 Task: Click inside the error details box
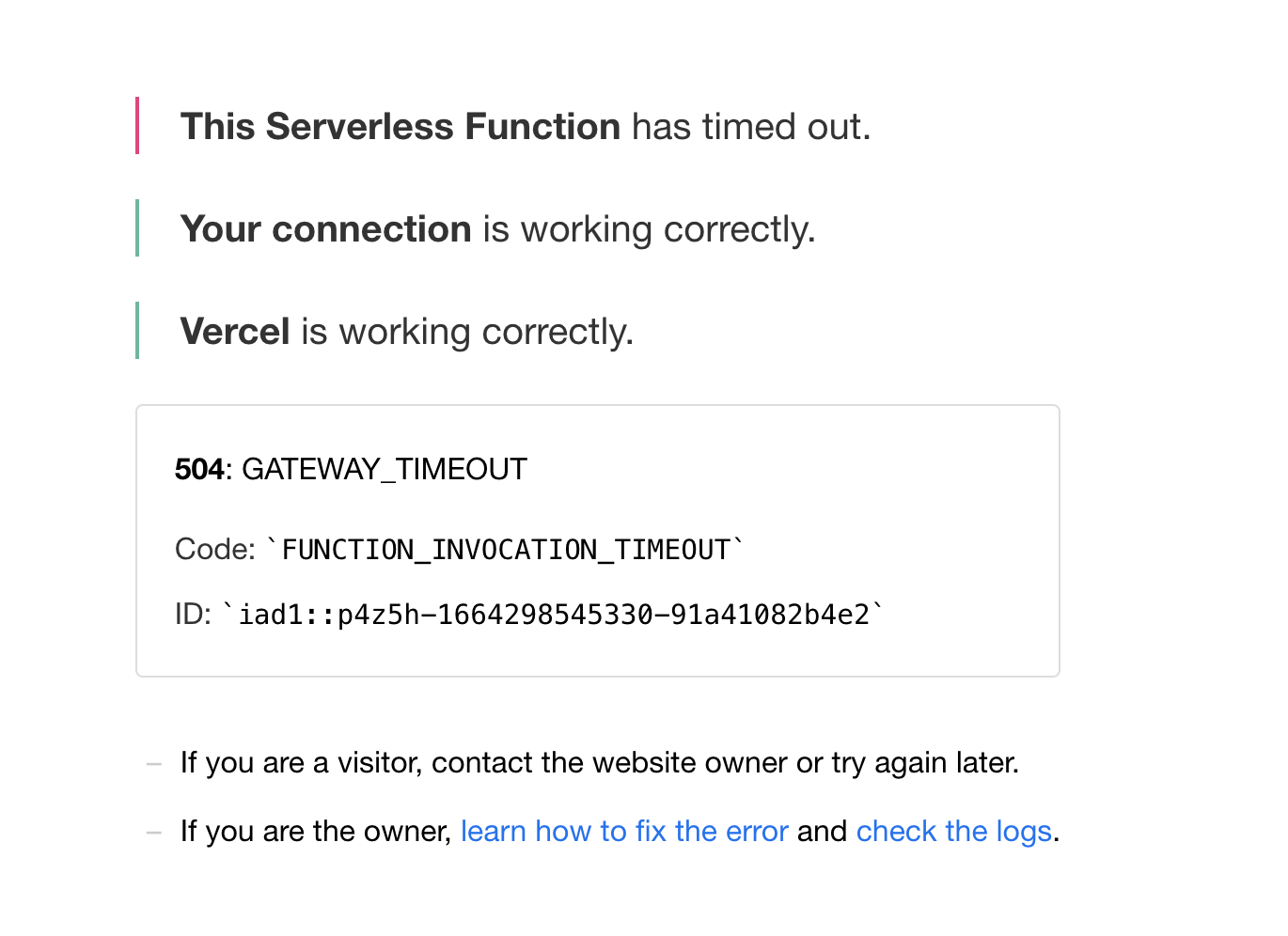click(597, 540)
